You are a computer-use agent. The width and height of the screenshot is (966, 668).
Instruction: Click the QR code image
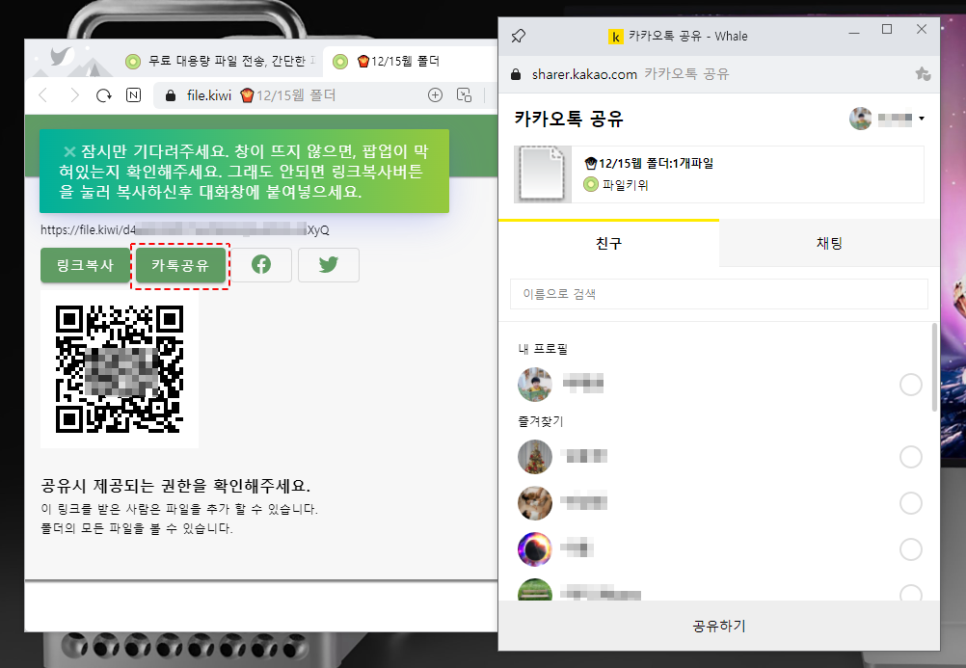[x=120, y=369]
